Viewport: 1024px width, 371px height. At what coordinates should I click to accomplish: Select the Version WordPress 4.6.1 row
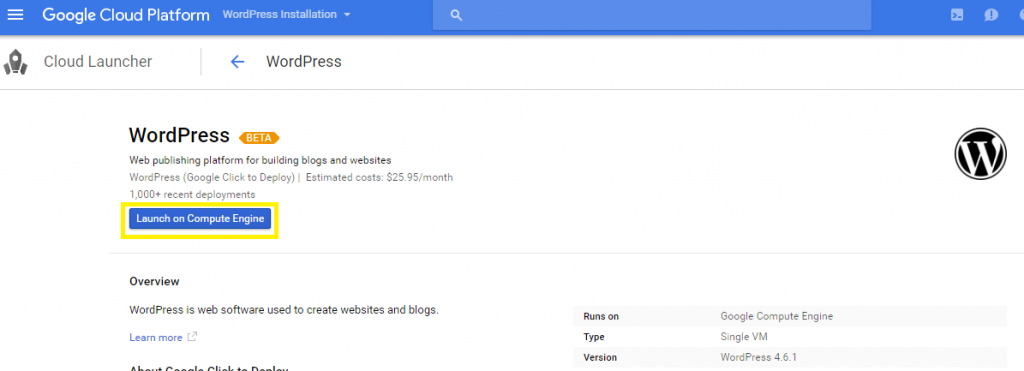[790, 357]
